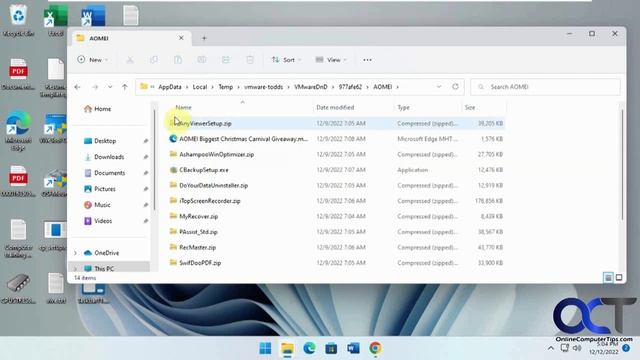Click Local in the address path
This screenshot has height=360, width=640.
(200, 87)
